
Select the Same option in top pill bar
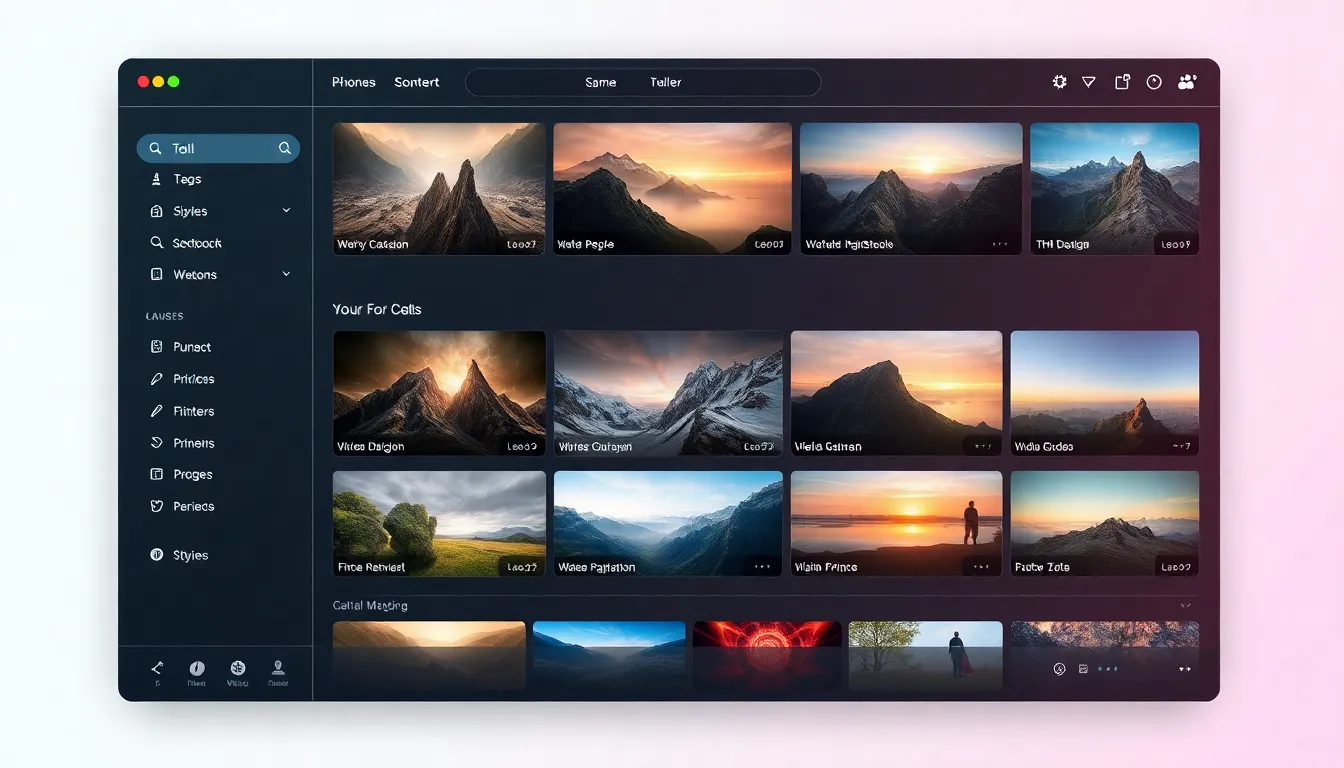pyautogui.click(x=600, y=82)
